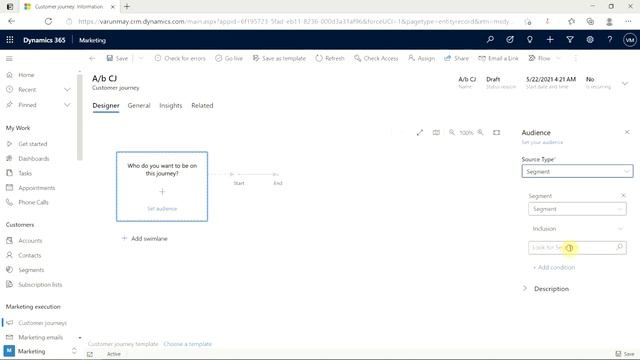The height and width of the screenshot is (360, 640).
Task: Click the Go live command
Action: [229, 58]
